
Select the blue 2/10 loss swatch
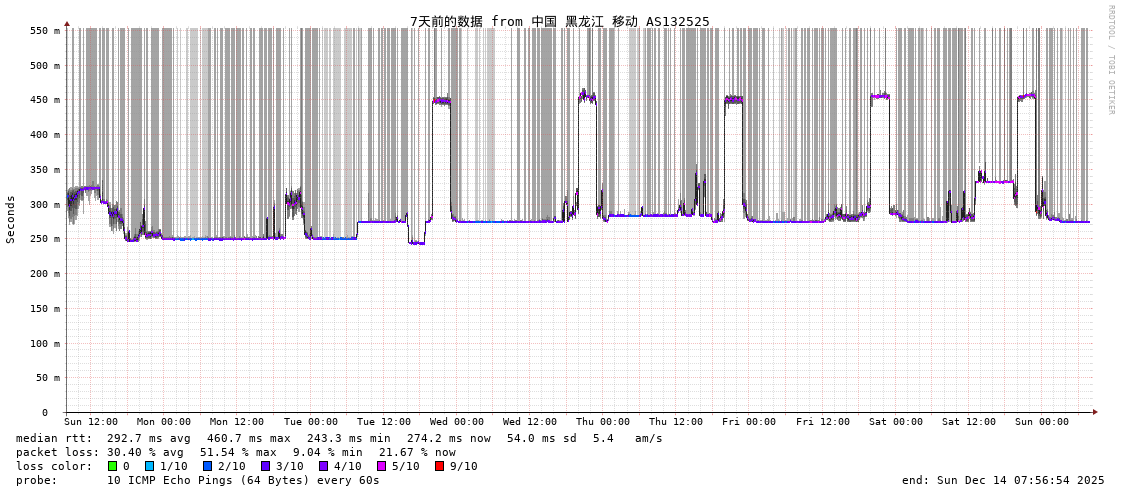pyautogui.click(x=207, y=466)
